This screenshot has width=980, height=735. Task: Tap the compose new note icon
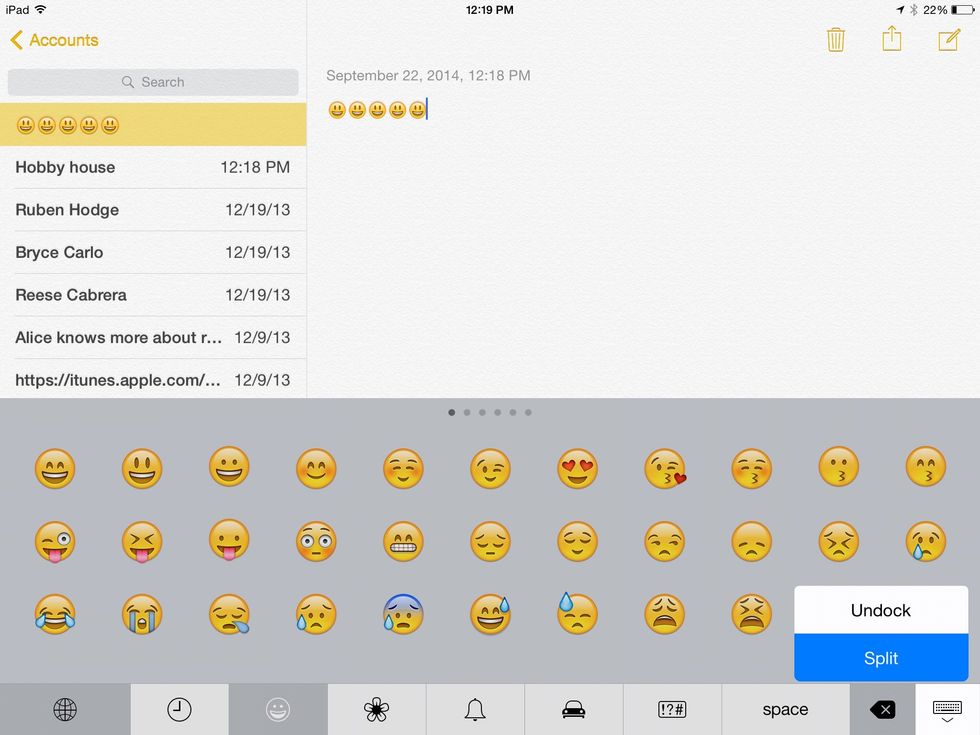948,39
